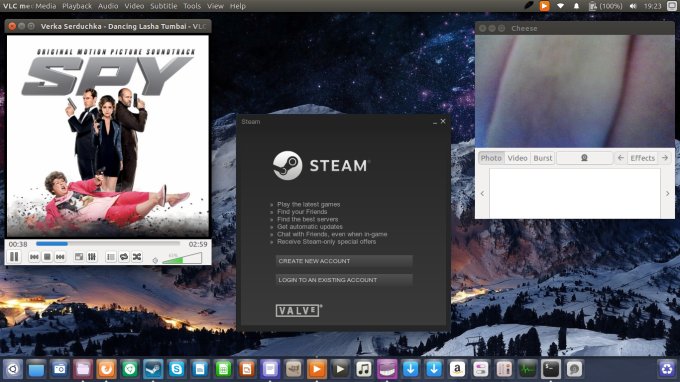Open the blue folder icon in dock

click(x=36, y=369)
